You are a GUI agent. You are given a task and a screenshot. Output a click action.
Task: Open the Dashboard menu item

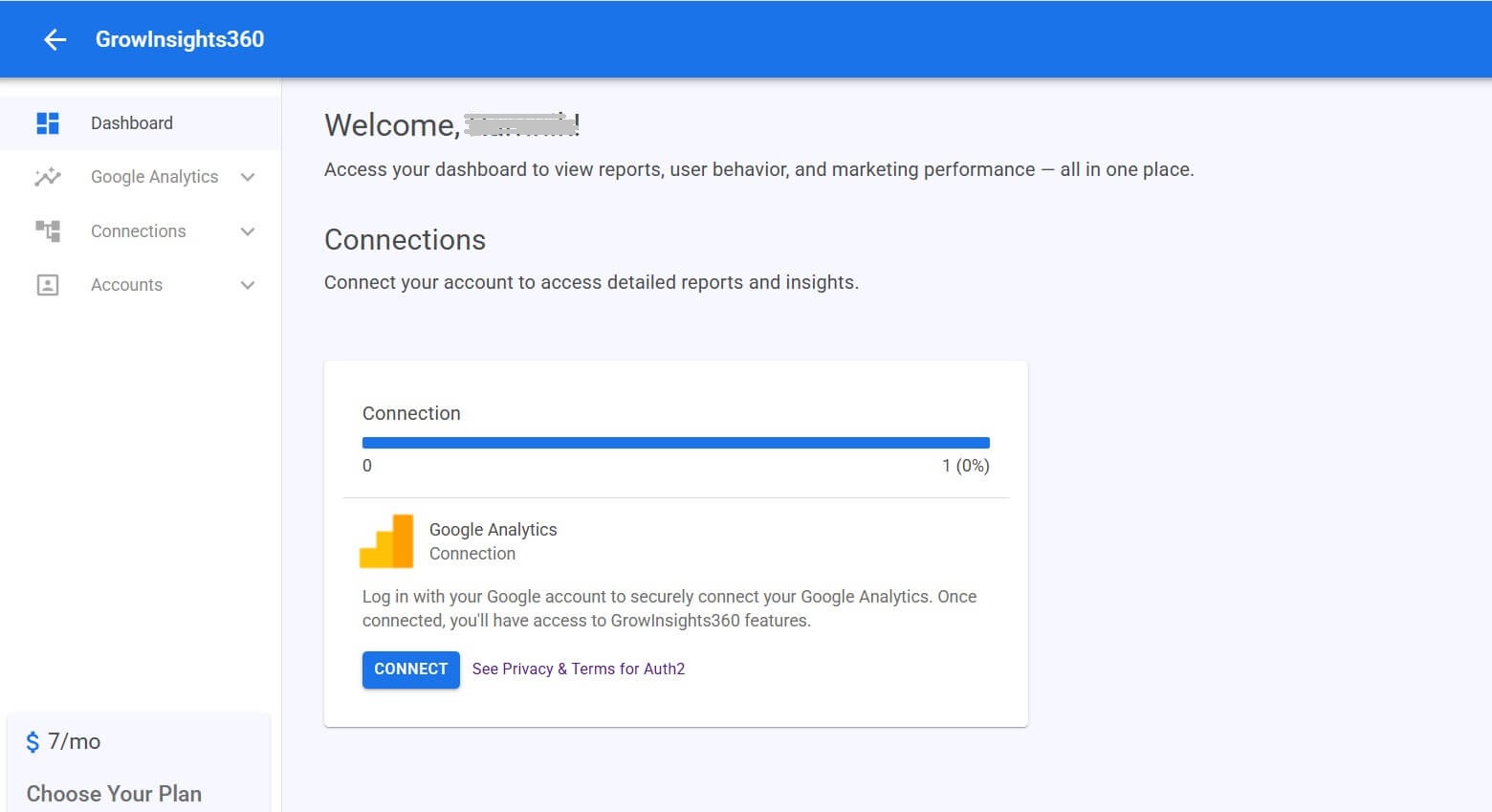(x=141, y=123)
